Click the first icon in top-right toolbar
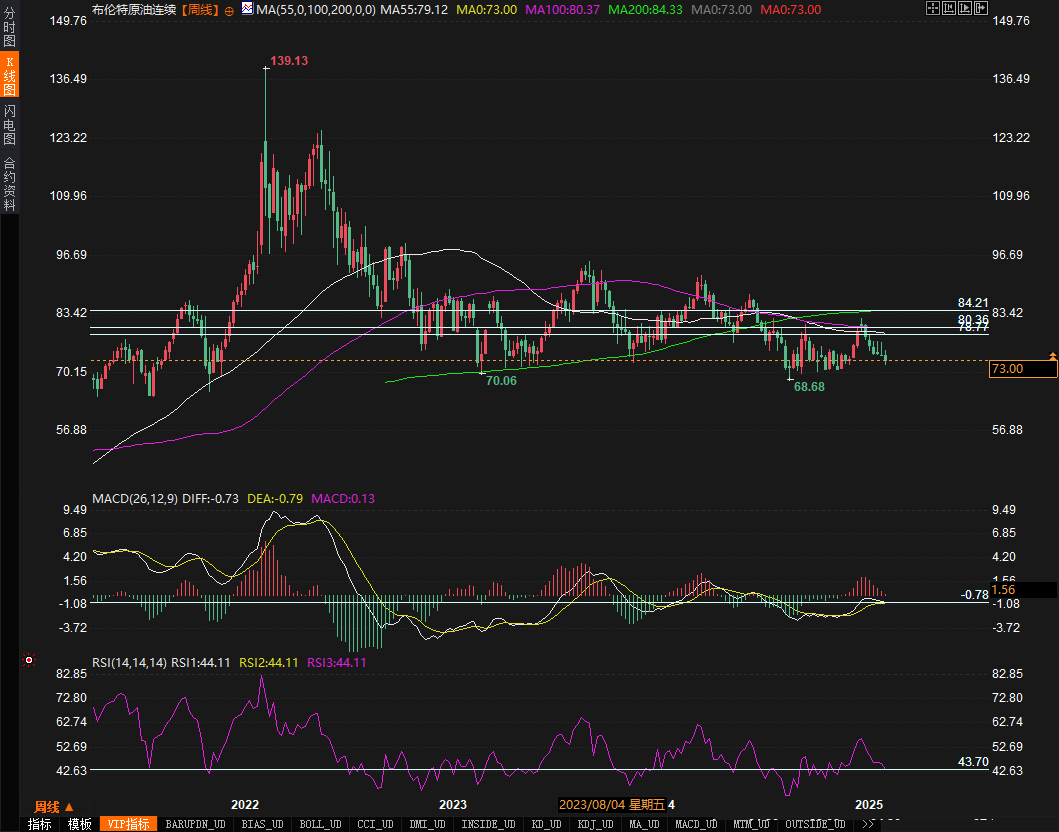Image resolution: width=1059 pixels, height=832 pixels. point(933,9)
